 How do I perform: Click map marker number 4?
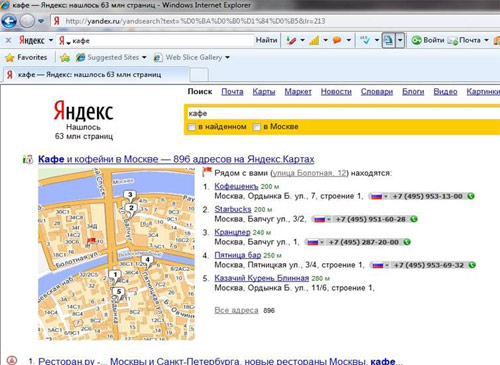(147, 260)
